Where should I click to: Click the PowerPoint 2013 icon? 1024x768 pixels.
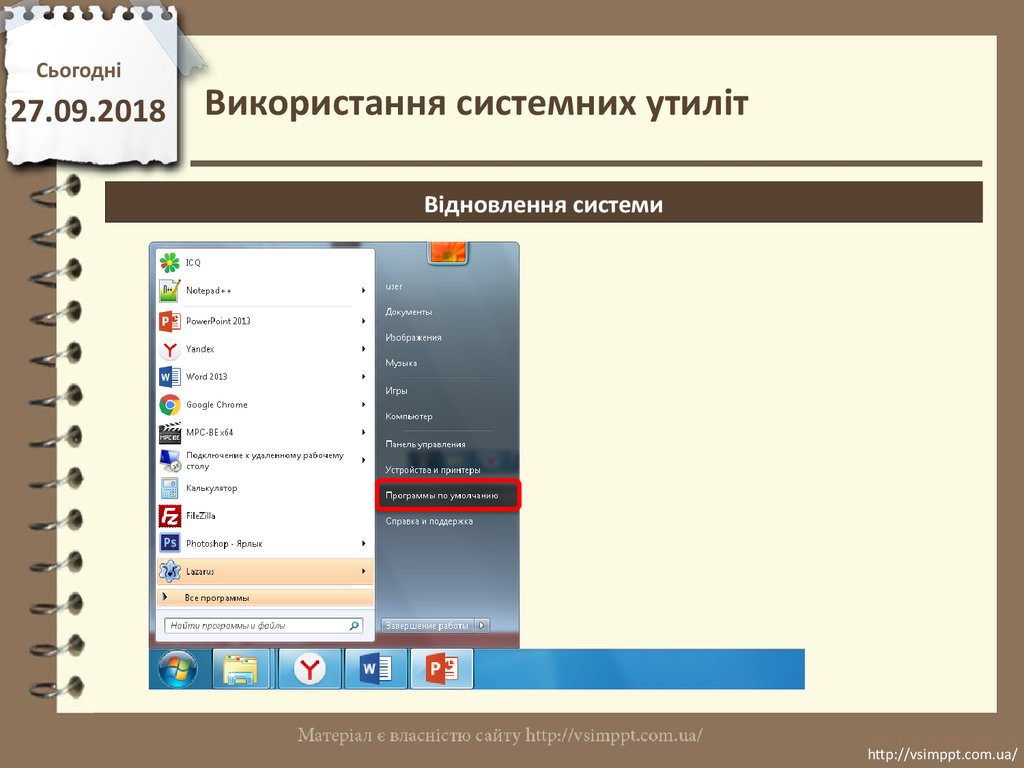[169, 321]
